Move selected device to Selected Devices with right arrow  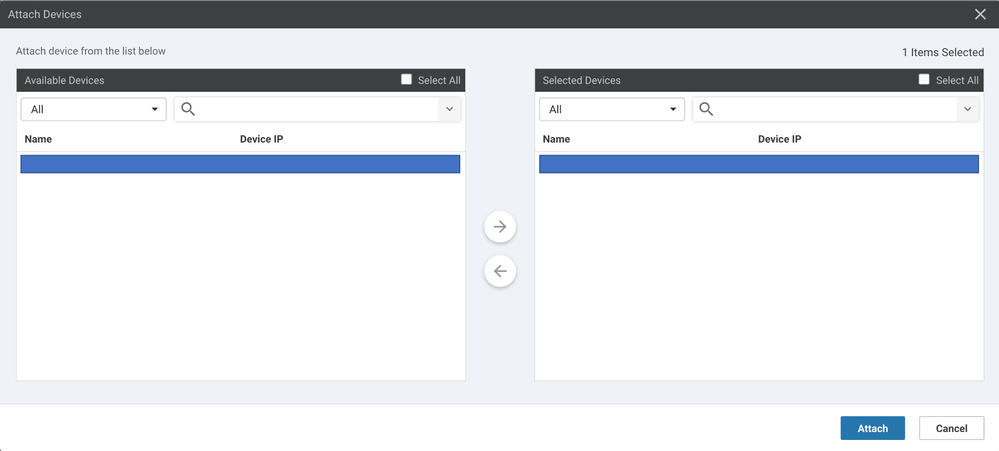[500, 227]
